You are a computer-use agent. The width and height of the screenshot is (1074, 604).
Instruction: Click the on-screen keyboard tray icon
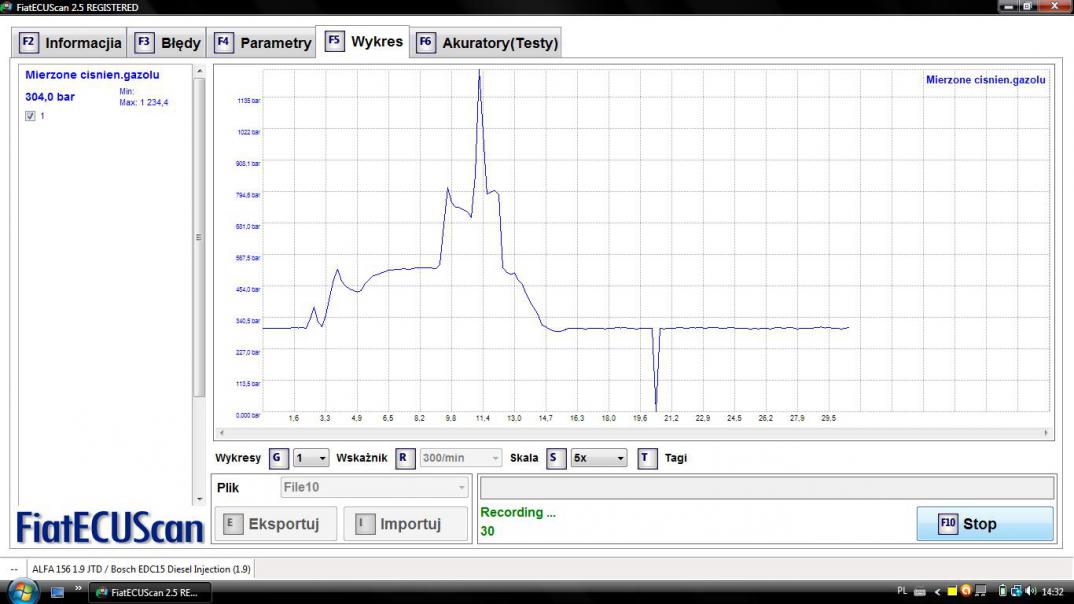pos(920,592)
